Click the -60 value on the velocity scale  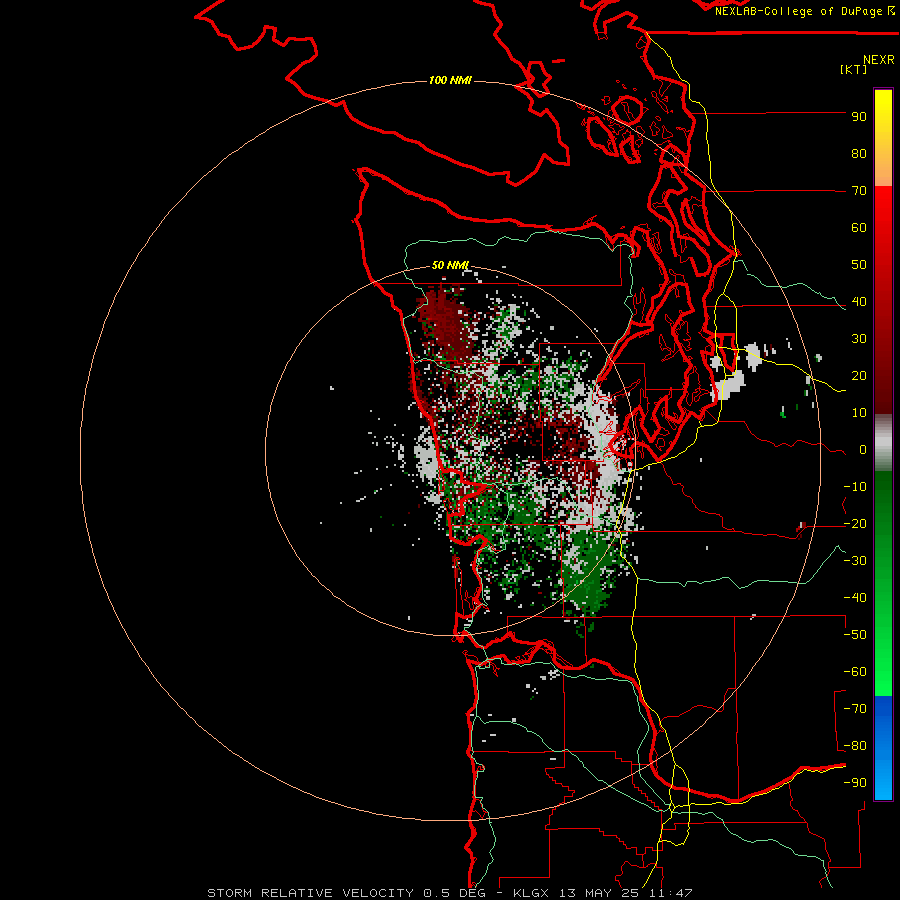(855, 672)
